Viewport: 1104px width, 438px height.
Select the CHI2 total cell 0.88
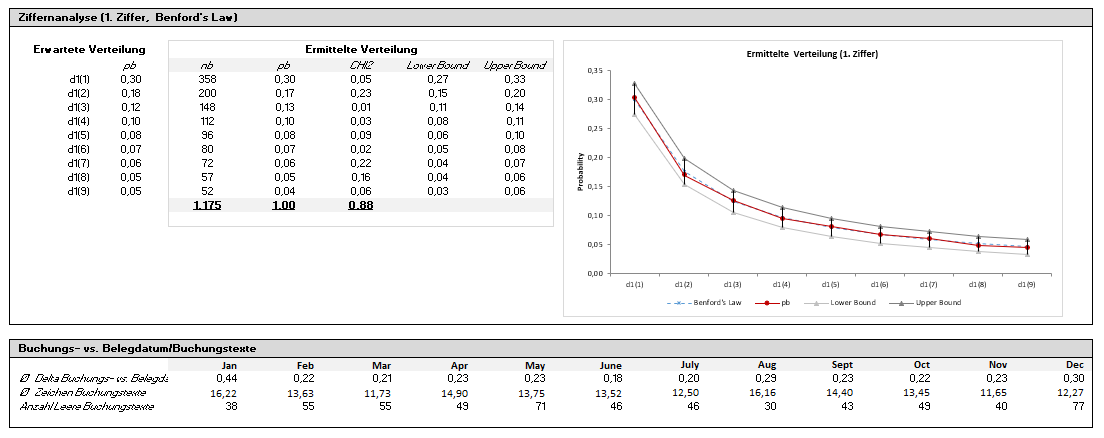tap(359, 205)
